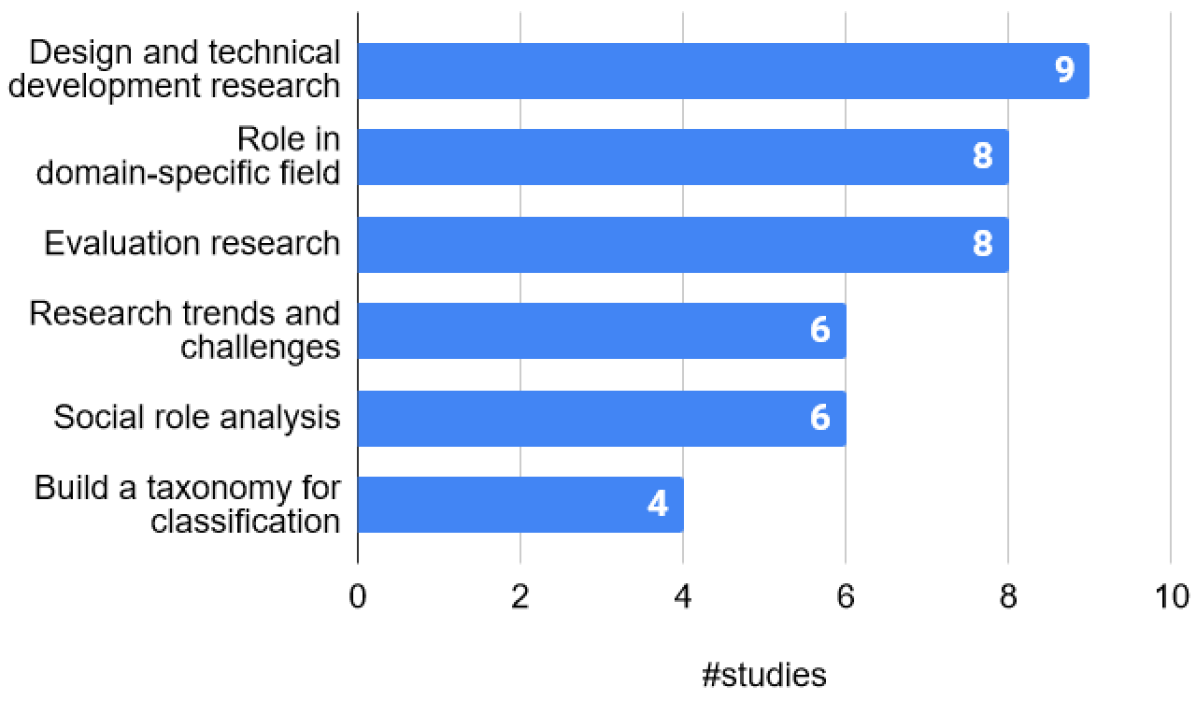Click the x-axis tick label 8
1196x701 pixels.
(1008, 596)
